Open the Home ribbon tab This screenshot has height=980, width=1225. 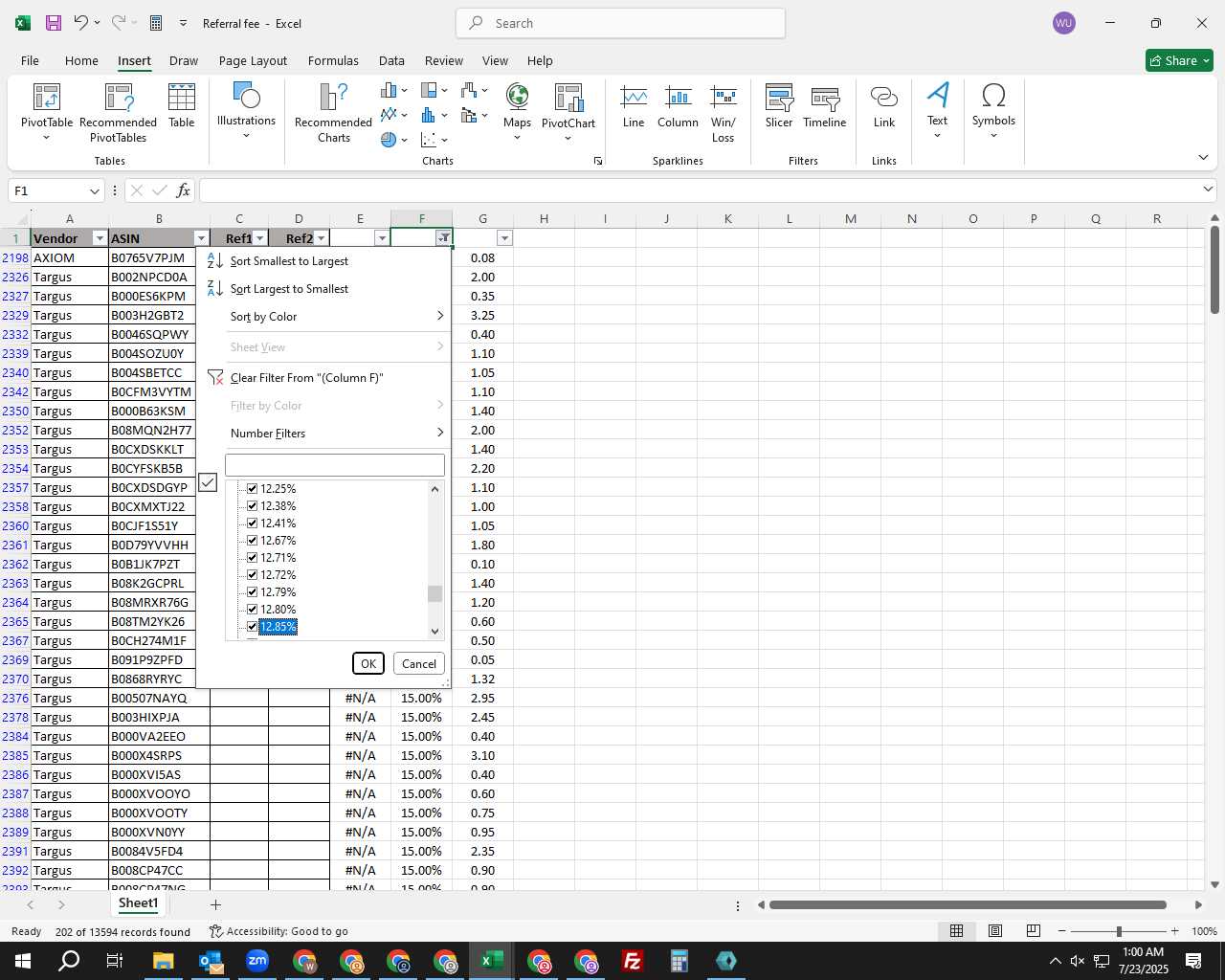pyautogui.click(x=81, y=60)
